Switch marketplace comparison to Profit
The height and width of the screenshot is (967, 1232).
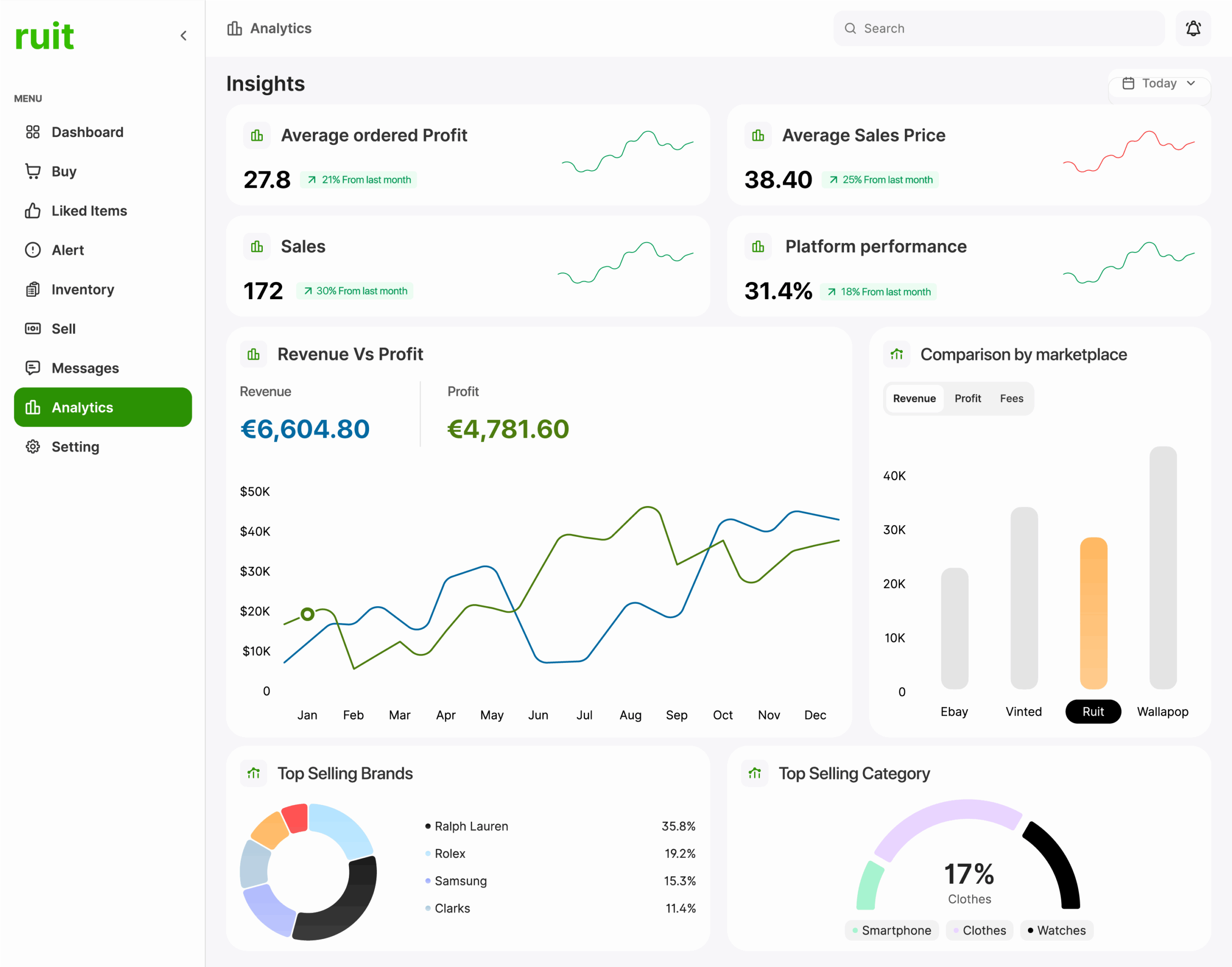[967, 398]
